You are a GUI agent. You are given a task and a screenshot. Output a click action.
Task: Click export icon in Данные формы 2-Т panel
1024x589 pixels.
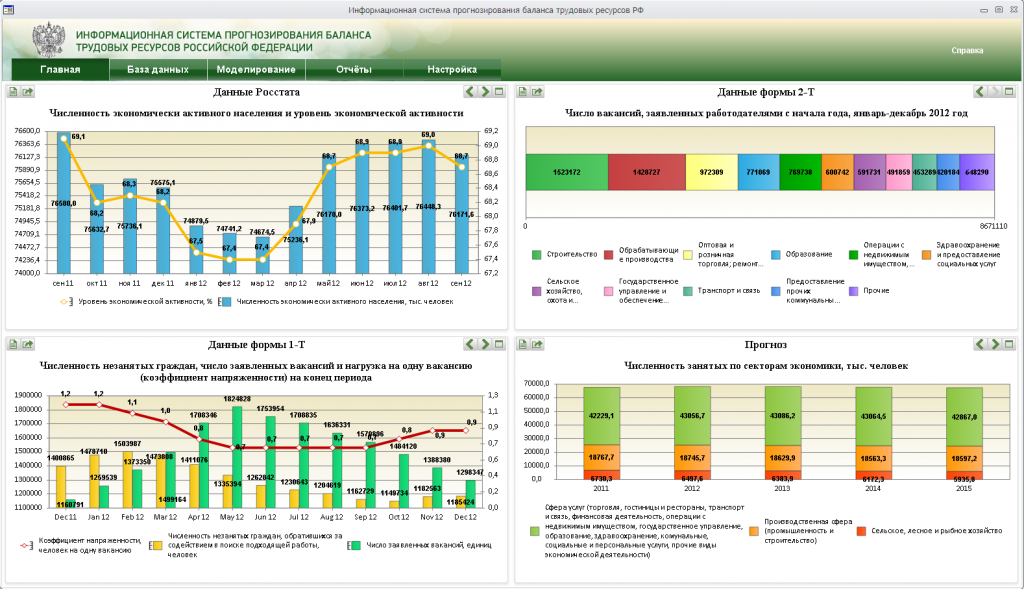coord(537,92)
